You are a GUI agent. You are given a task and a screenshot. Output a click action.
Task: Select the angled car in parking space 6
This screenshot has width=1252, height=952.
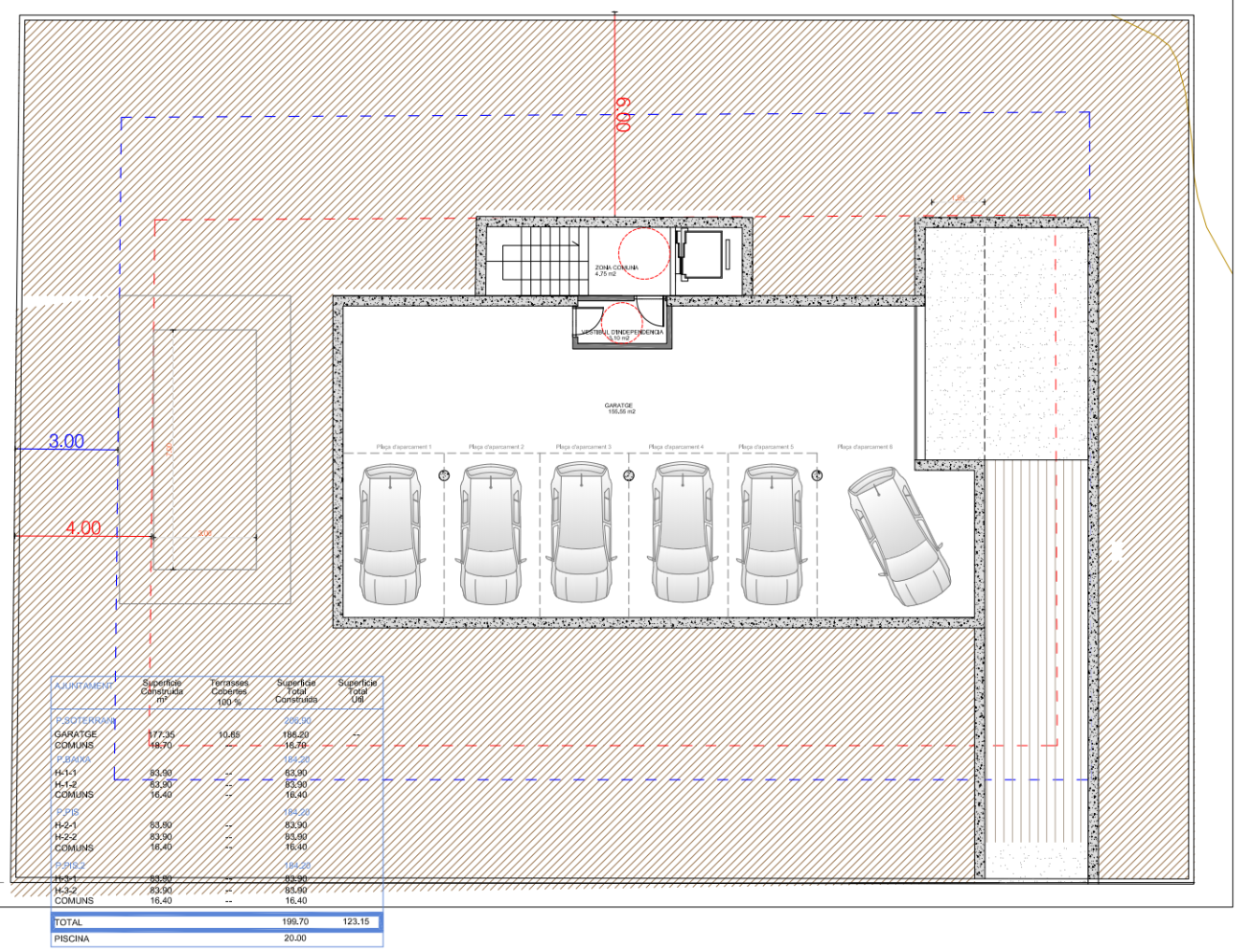pyautogui.click(x=898, y=537)
